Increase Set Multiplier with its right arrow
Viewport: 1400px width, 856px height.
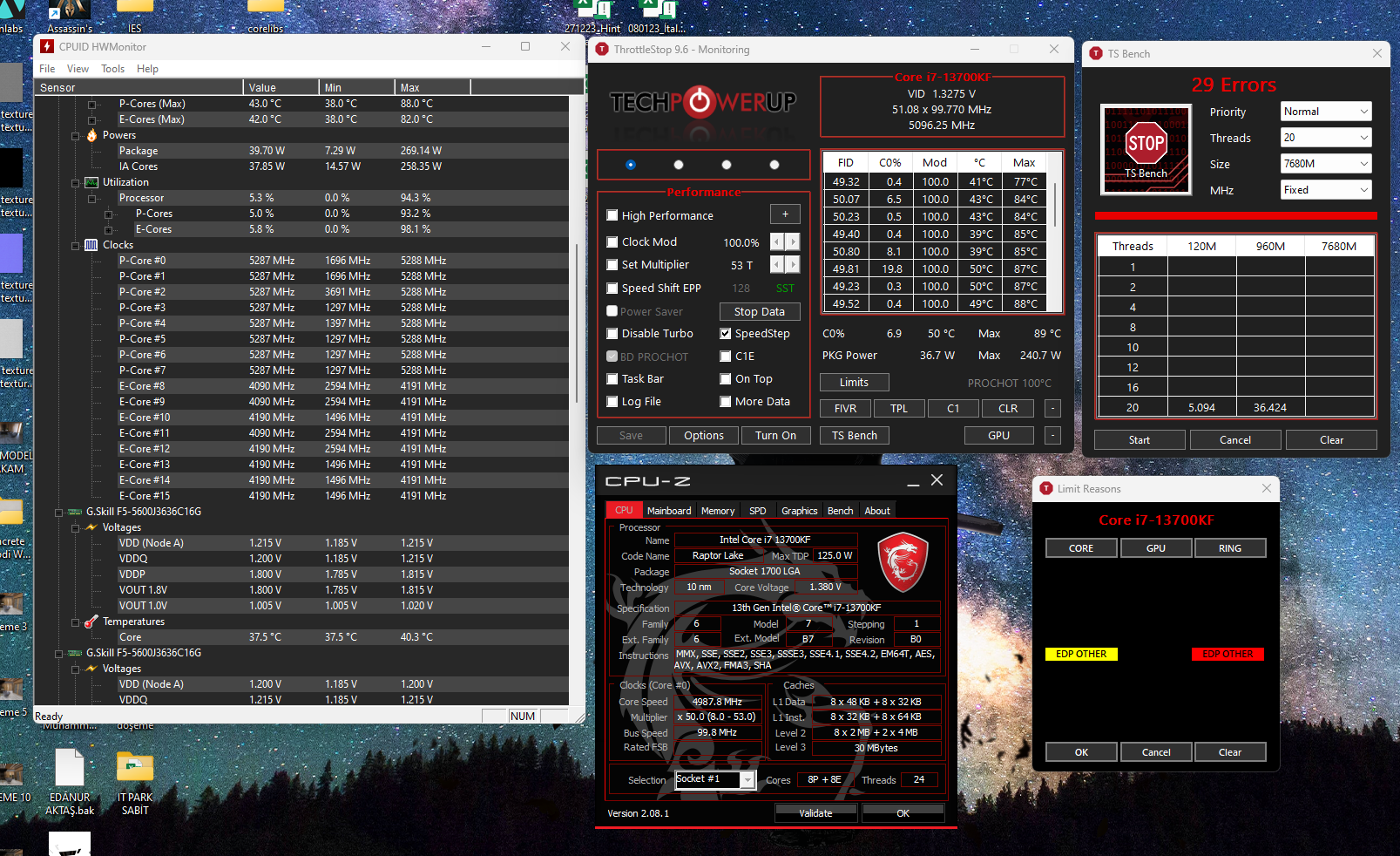(793, 264)
